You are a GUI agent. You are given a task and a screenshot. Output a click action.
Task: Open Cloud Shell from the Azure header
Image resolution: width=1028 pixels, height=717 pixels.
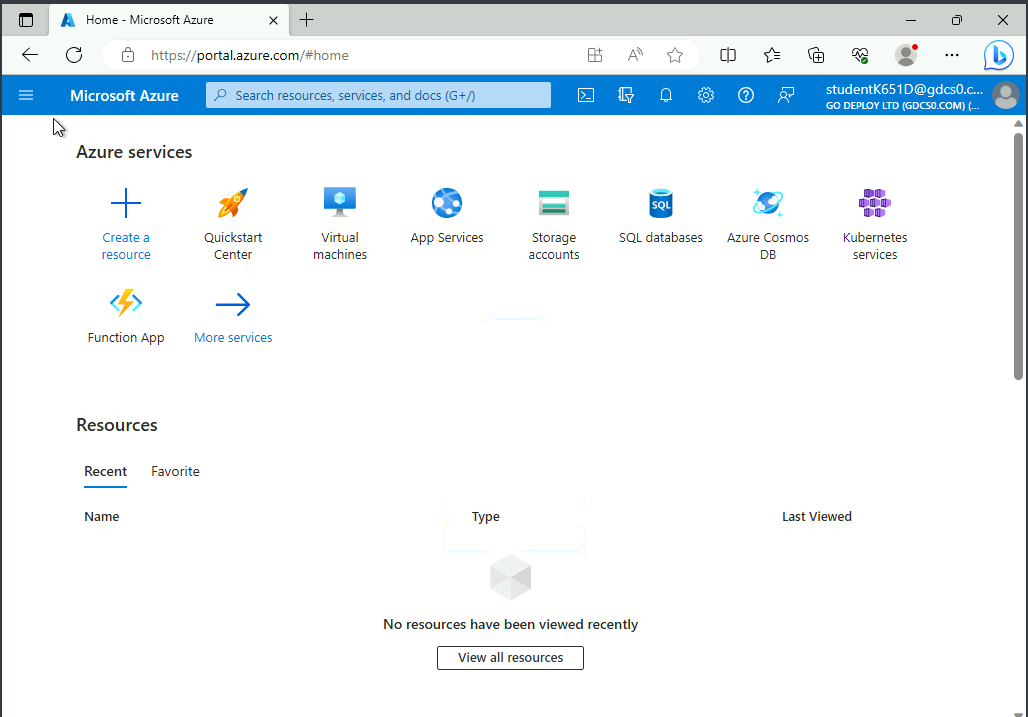586,95
